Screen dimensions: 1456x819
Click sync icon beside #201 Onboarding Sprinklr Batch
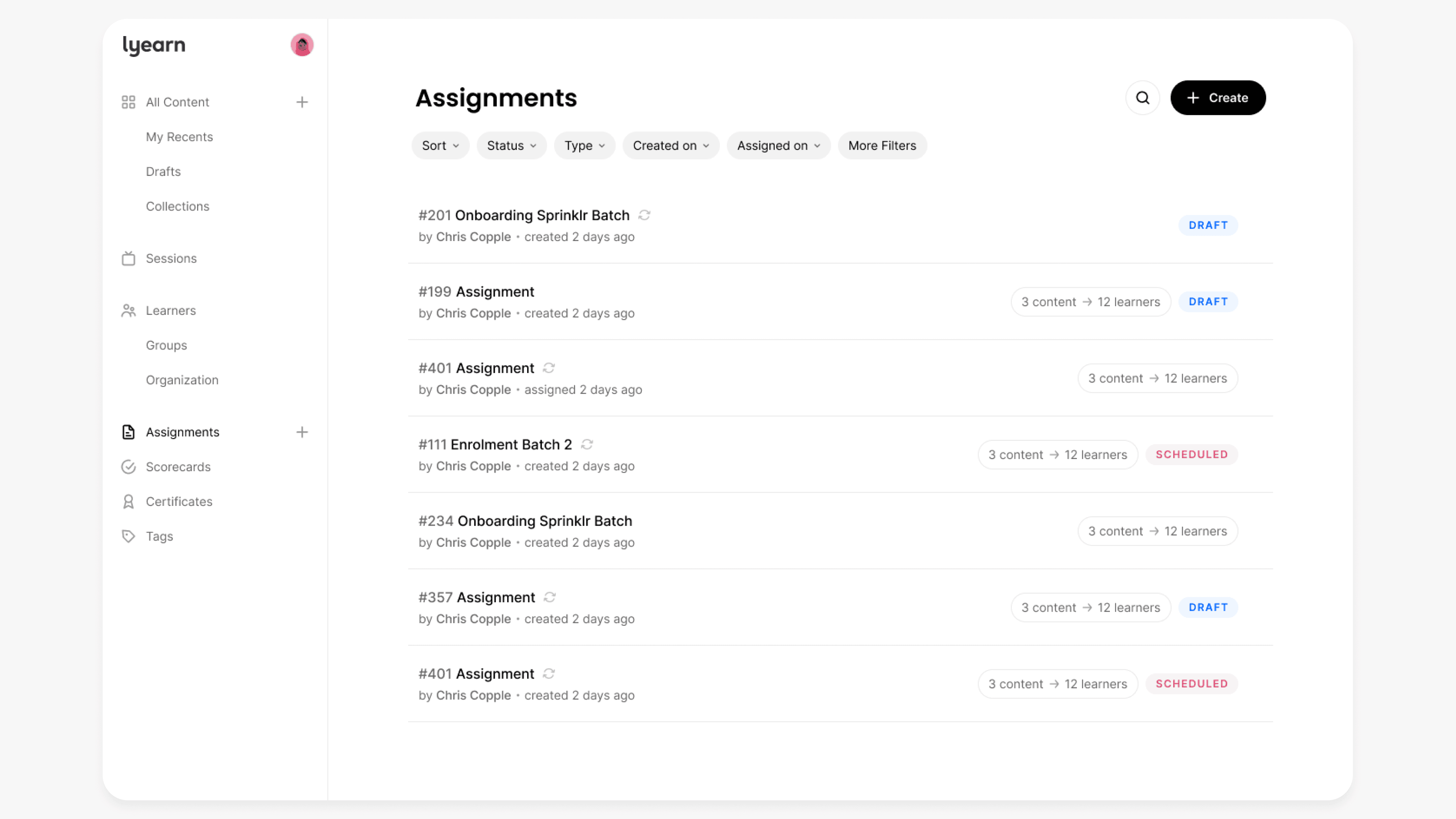click(x=644, y=215)
